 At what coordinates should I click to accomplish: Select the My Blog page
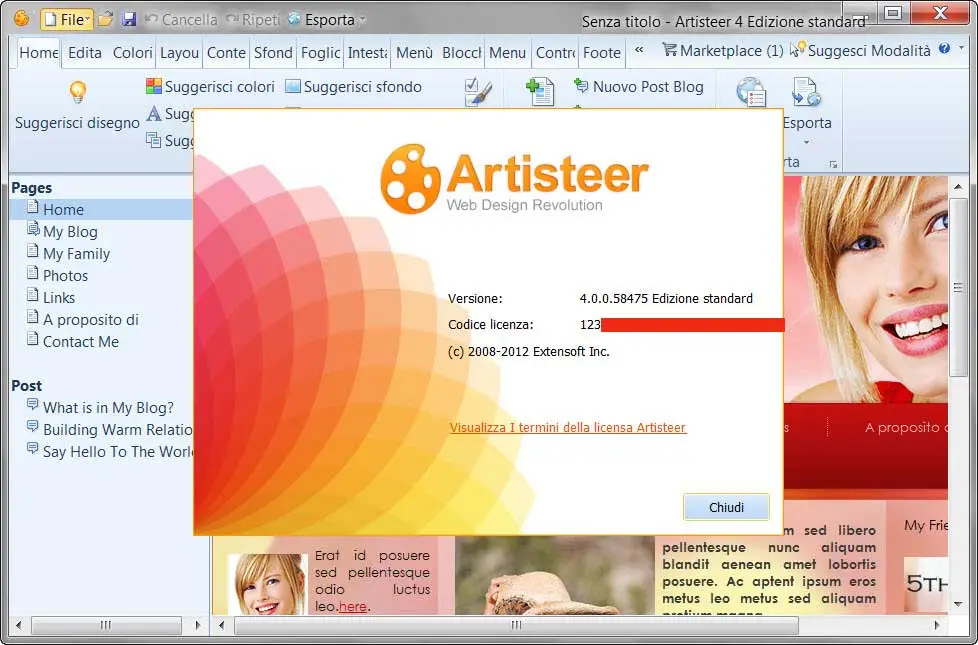(x=62, y=231)
